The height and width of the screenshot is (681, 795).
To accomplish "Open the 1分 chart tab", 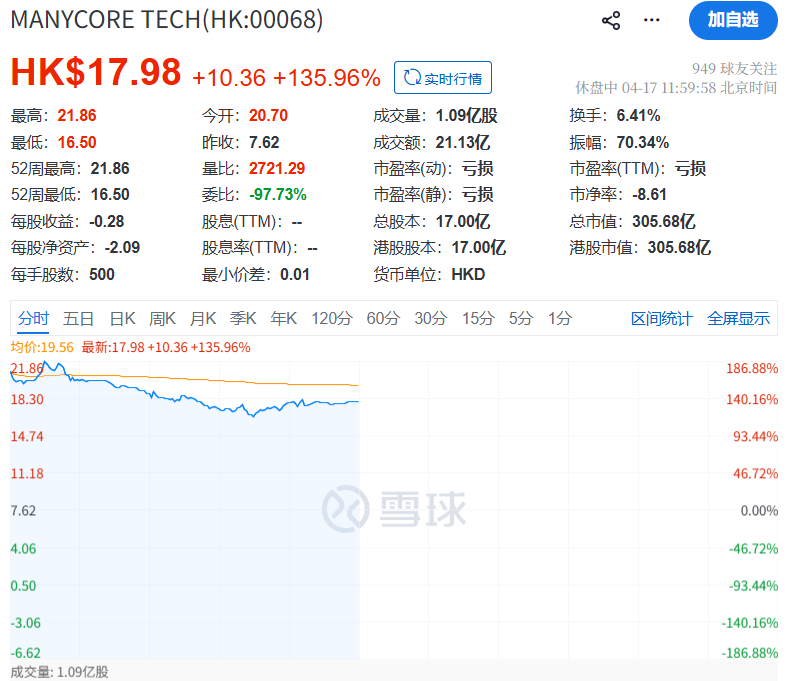I will pos(560,318).
